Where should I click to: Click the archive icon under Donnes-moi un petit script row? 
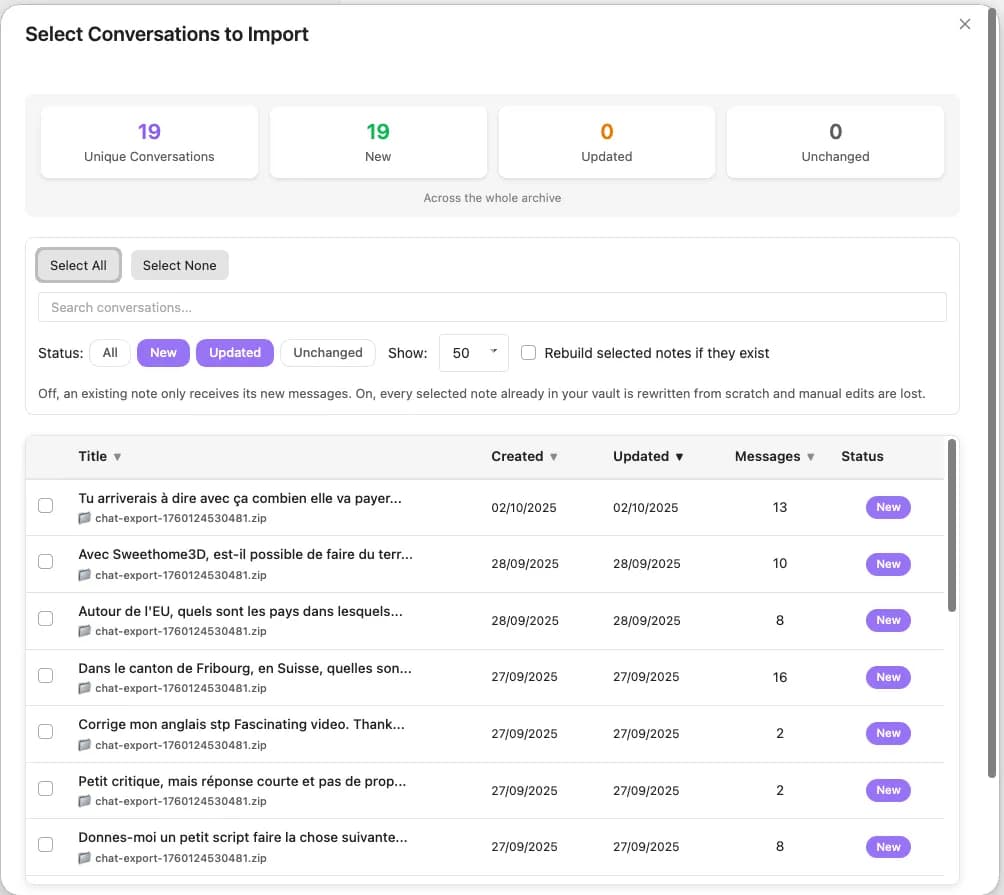(85, 858)
